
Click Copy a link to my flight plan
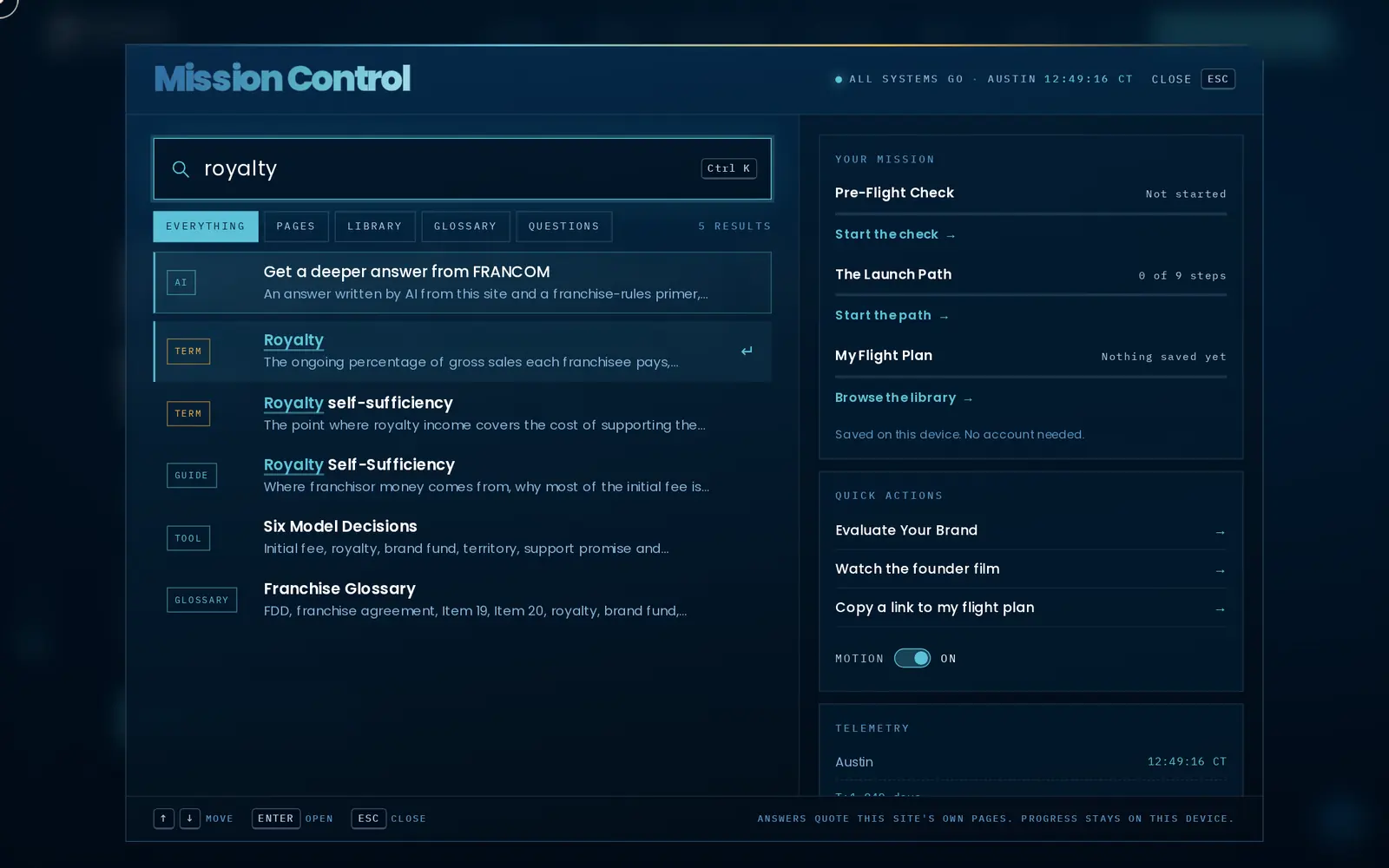point(1030,608)
